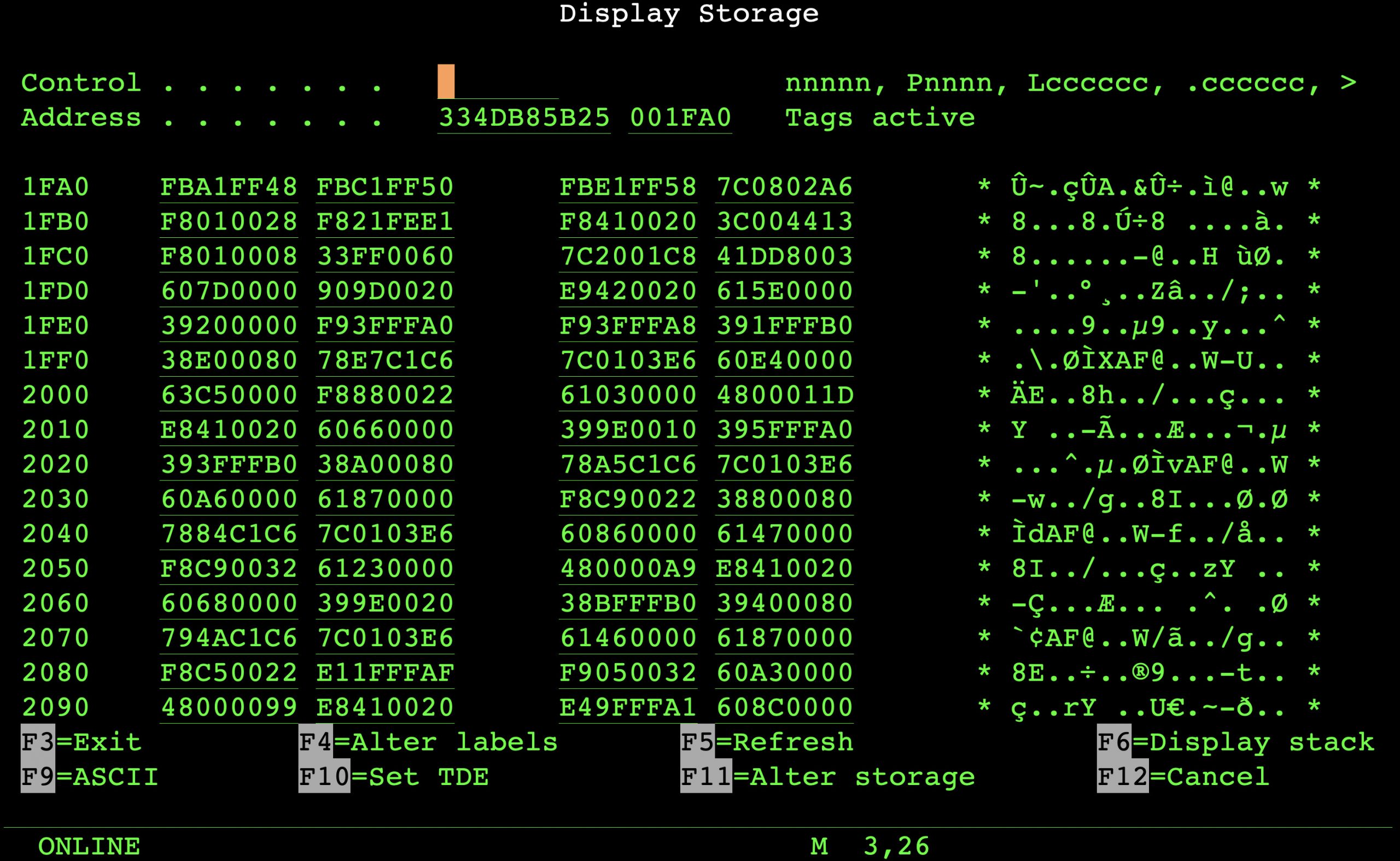Click F12=Cancel
Viewport: 1400px width, 861px height.
point(1182,777)
